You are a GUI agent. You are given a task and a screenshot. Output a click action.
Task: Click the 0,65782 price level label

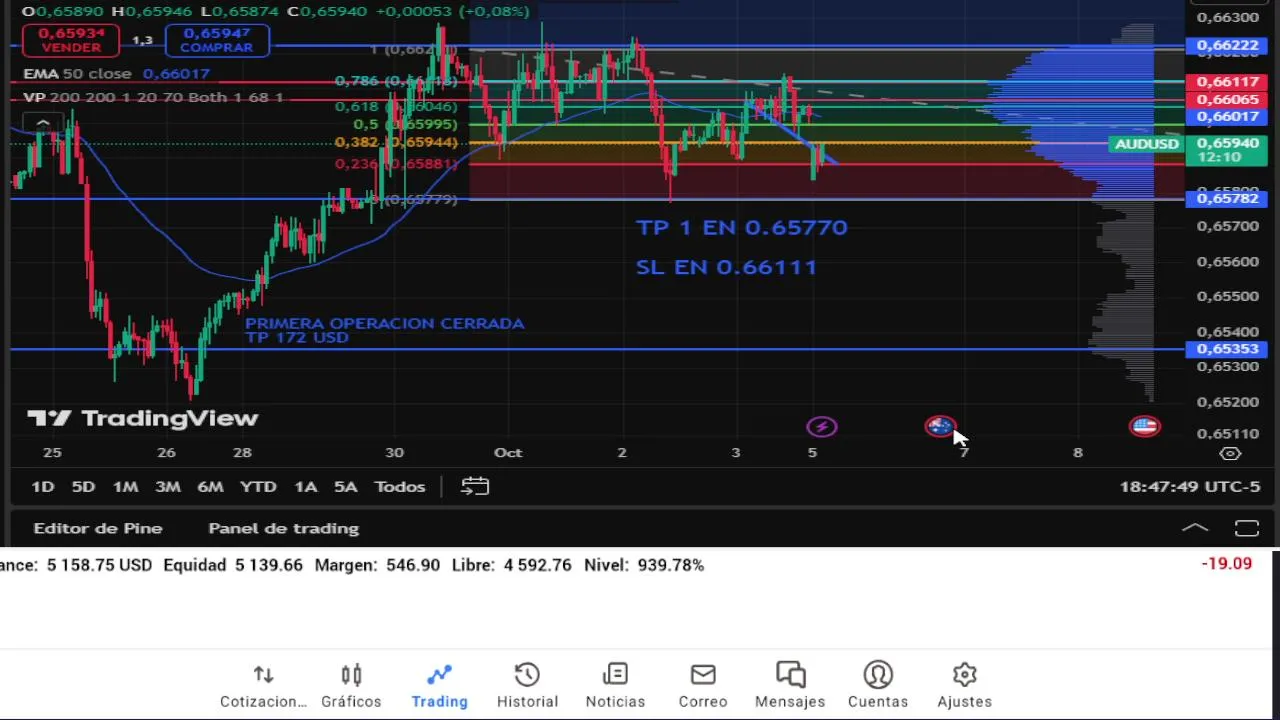click(x=1227, y=199)
